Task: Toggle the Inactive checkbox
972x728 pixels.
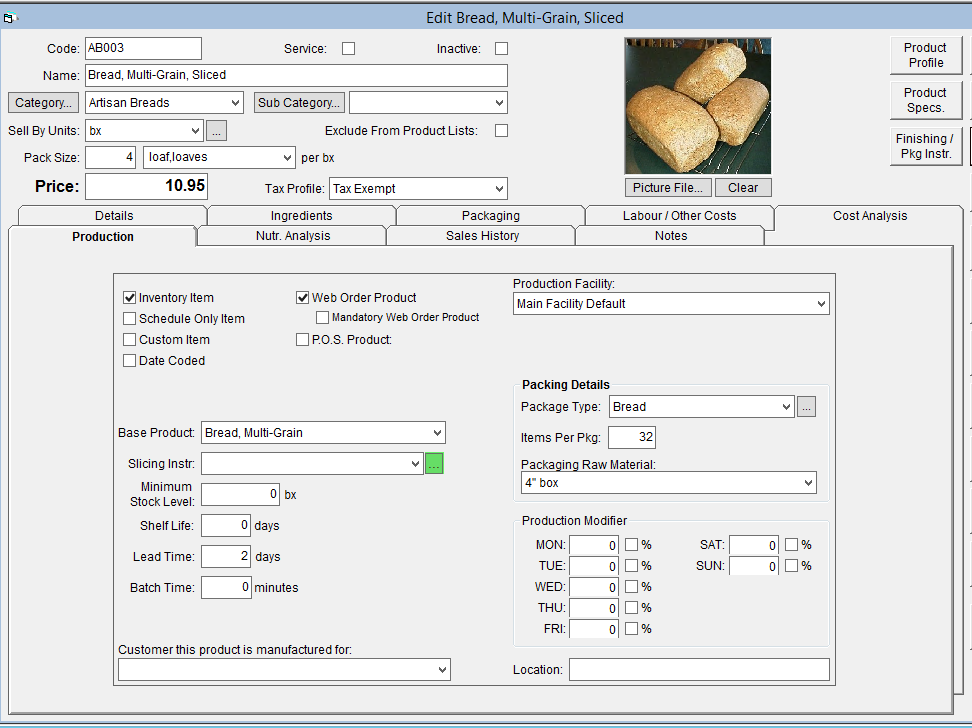Action: coord(501,48)
